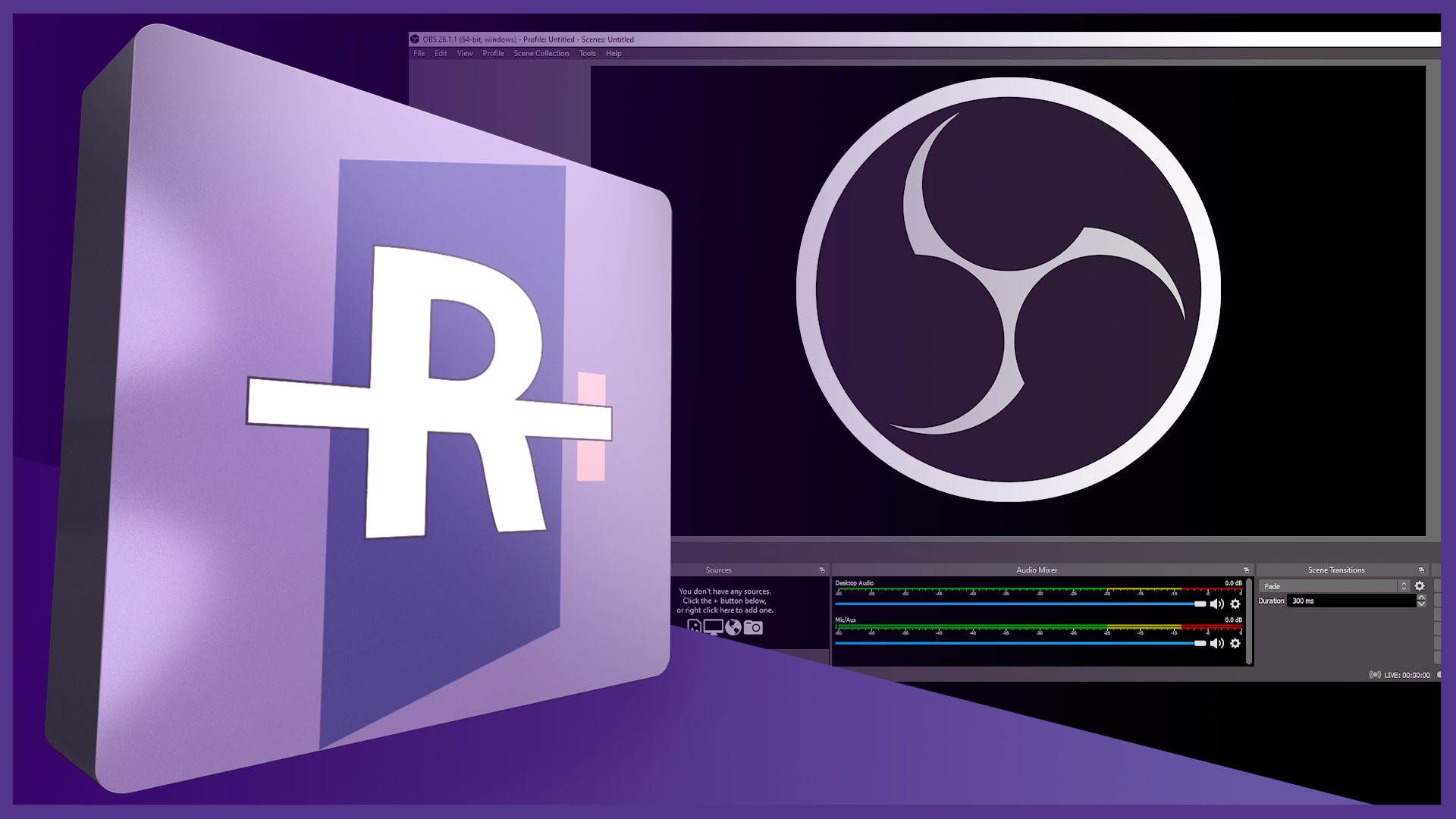Click the Mic/Aux volume slider
Image resolution: width=1456 pixels, height=819 pixels.
click(x=1021, y=644)
